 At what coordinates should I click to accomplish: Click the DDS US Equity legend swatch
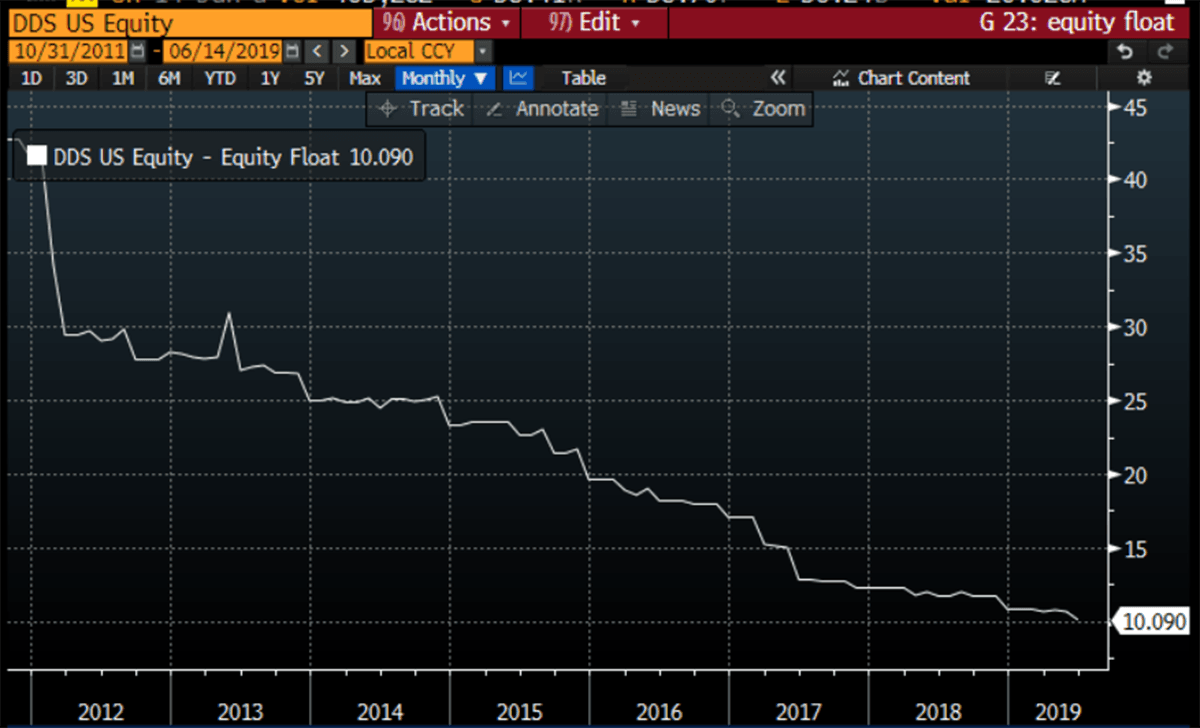[37, 156]
